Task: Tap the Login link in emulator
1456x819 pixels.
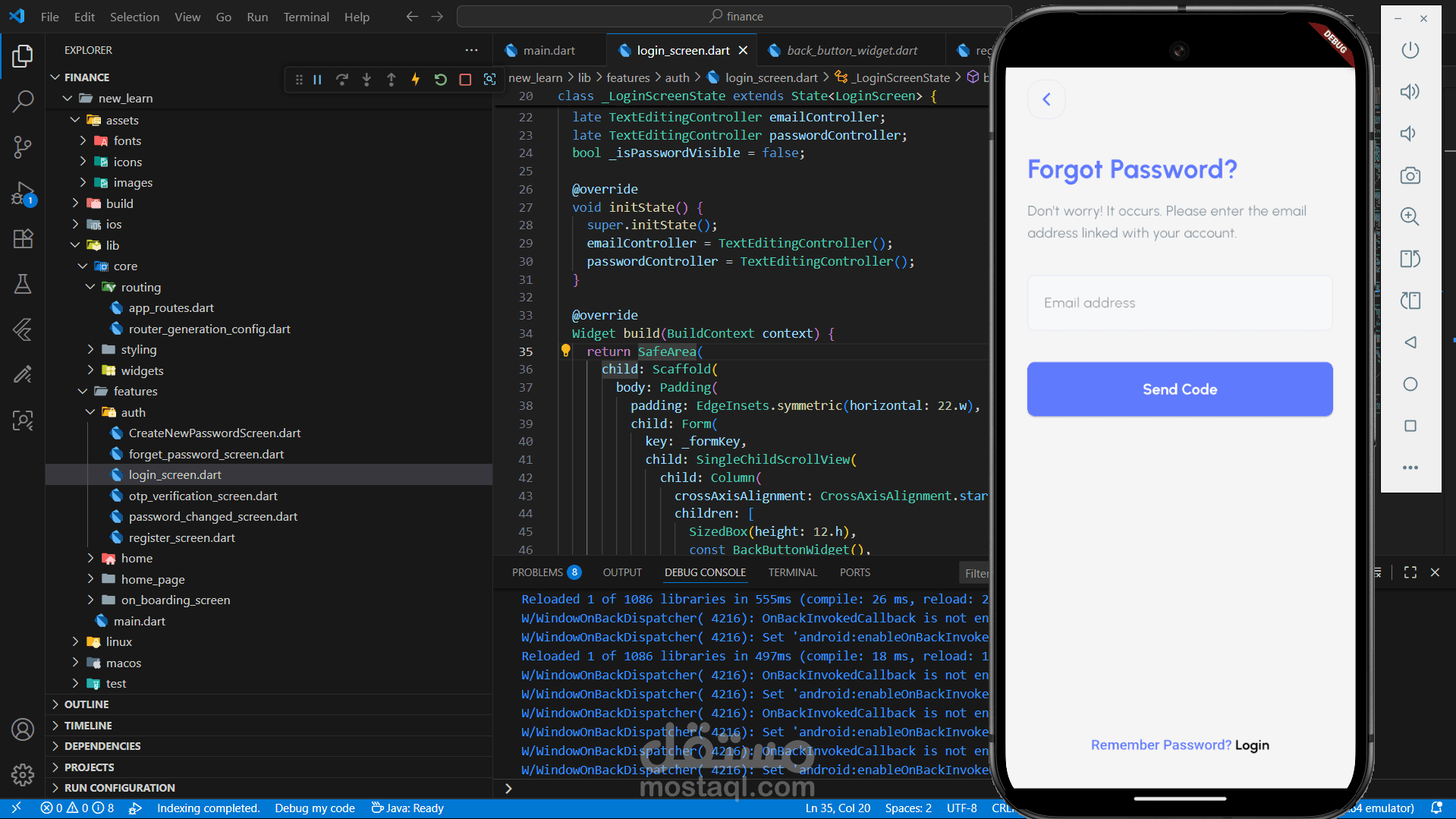Action: point(1252,745)
